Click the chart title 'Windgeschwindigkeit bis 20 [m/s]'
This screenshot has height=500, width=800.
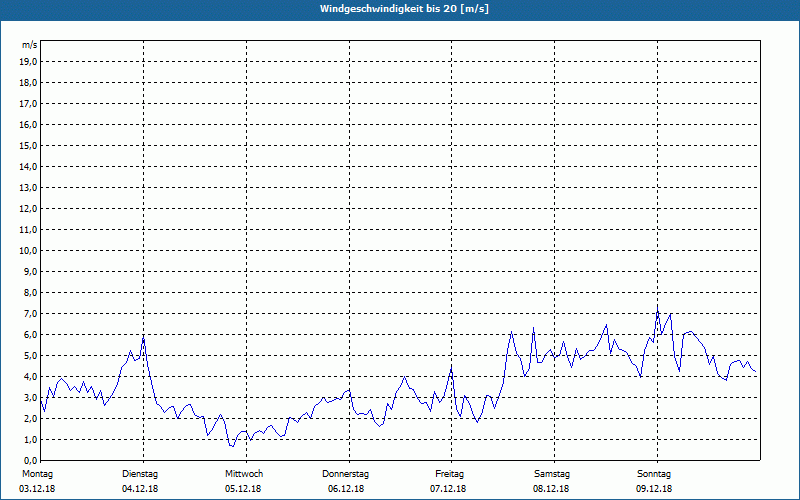pyautogui.click(x=404, y=9)
